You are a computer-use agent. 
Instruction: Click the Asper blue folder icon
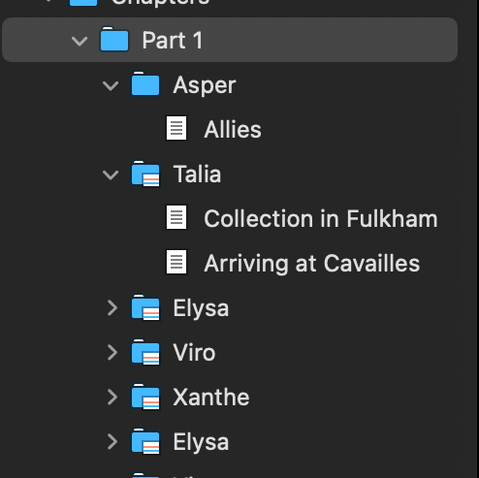click(x=145, y=84)
